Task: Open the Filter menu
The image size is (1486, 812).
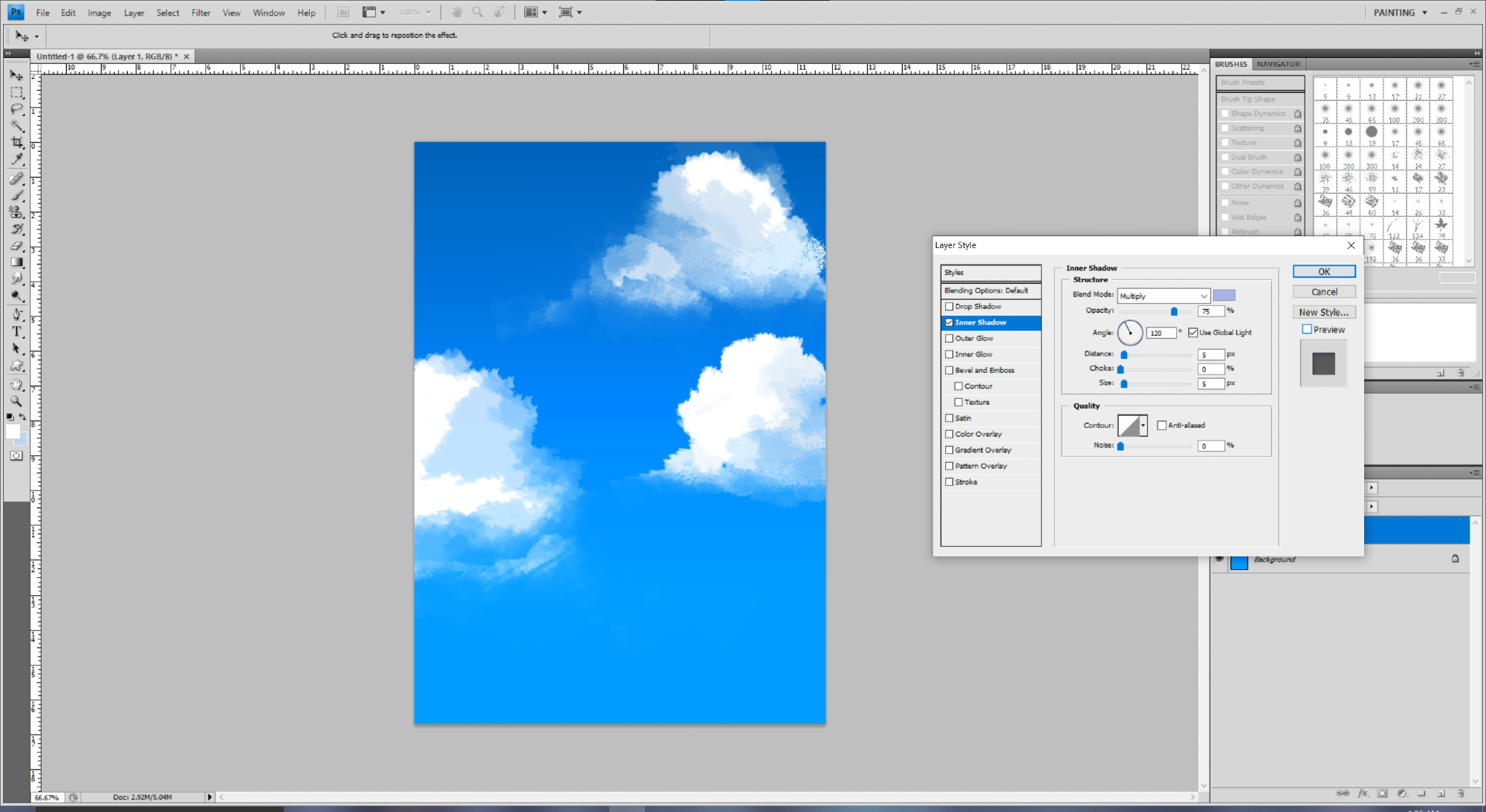Action: (201, 13)
